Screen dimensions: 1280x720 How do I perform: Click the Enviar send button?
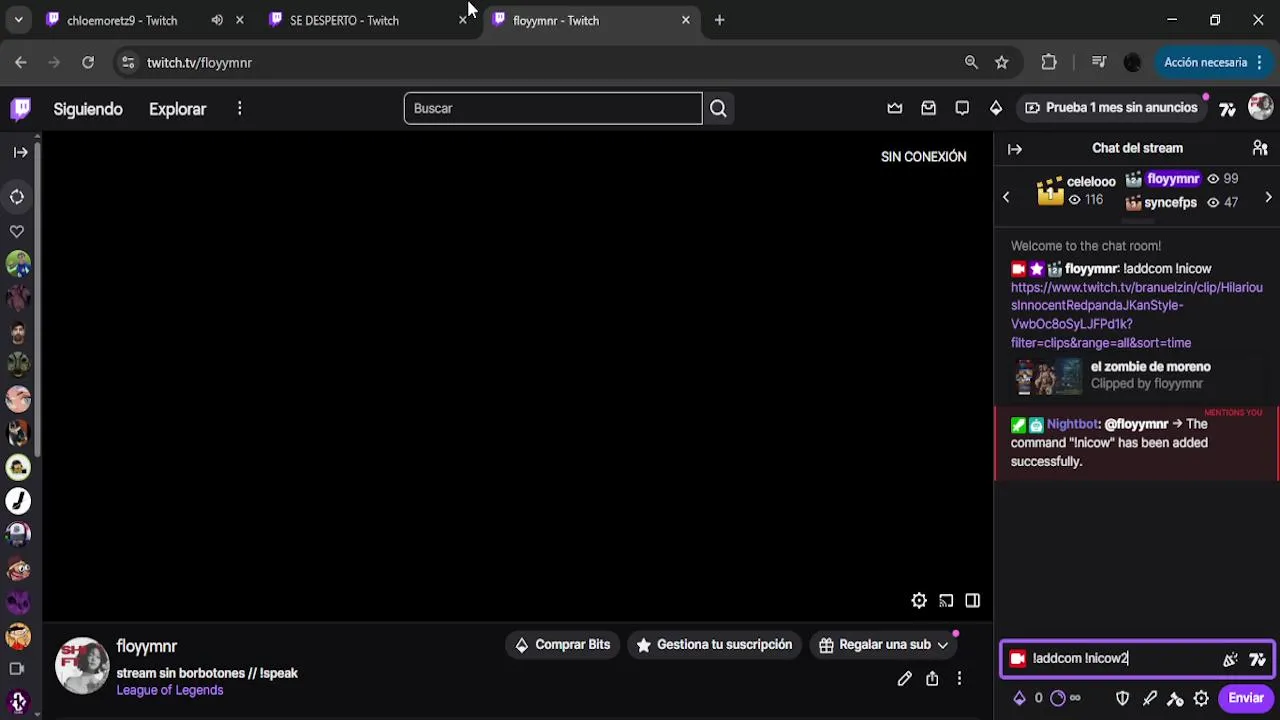click(x=1246, y=698)
